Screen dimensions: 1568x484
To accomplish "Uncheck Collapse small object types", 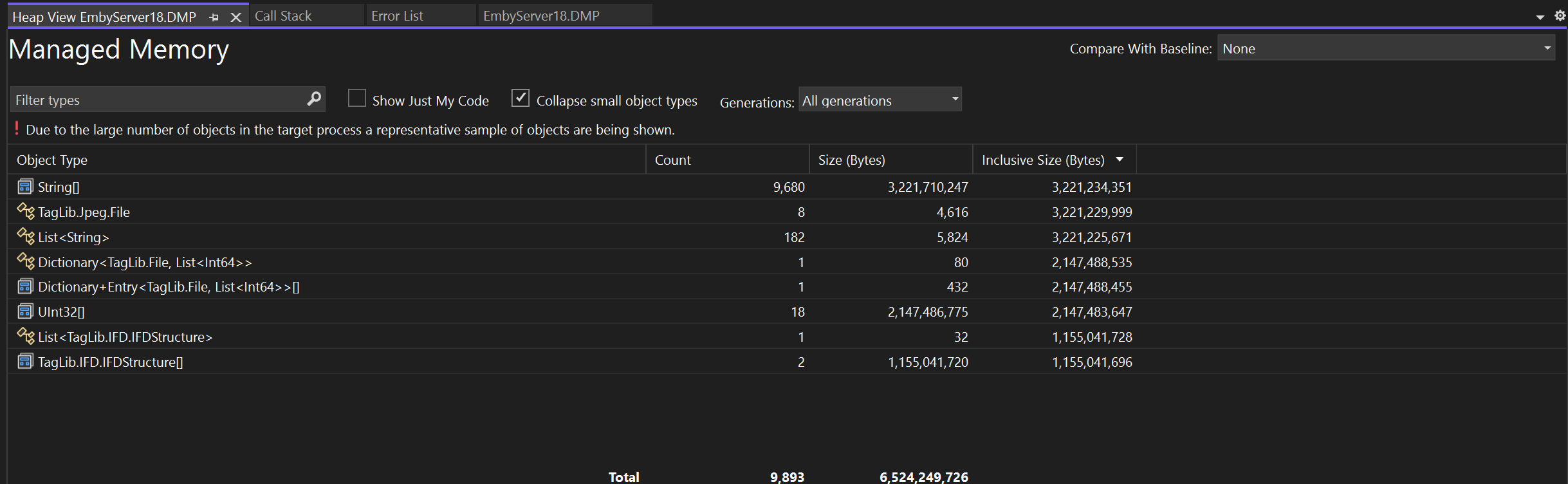I will (520, 98).
